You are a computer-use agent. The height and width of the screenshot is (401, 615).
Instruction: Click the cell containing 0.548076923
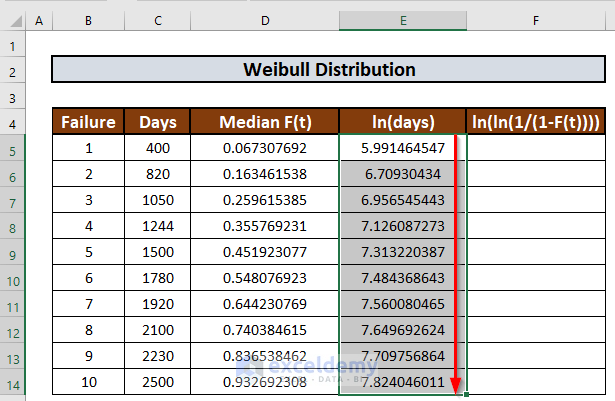[x=265, y=279]
